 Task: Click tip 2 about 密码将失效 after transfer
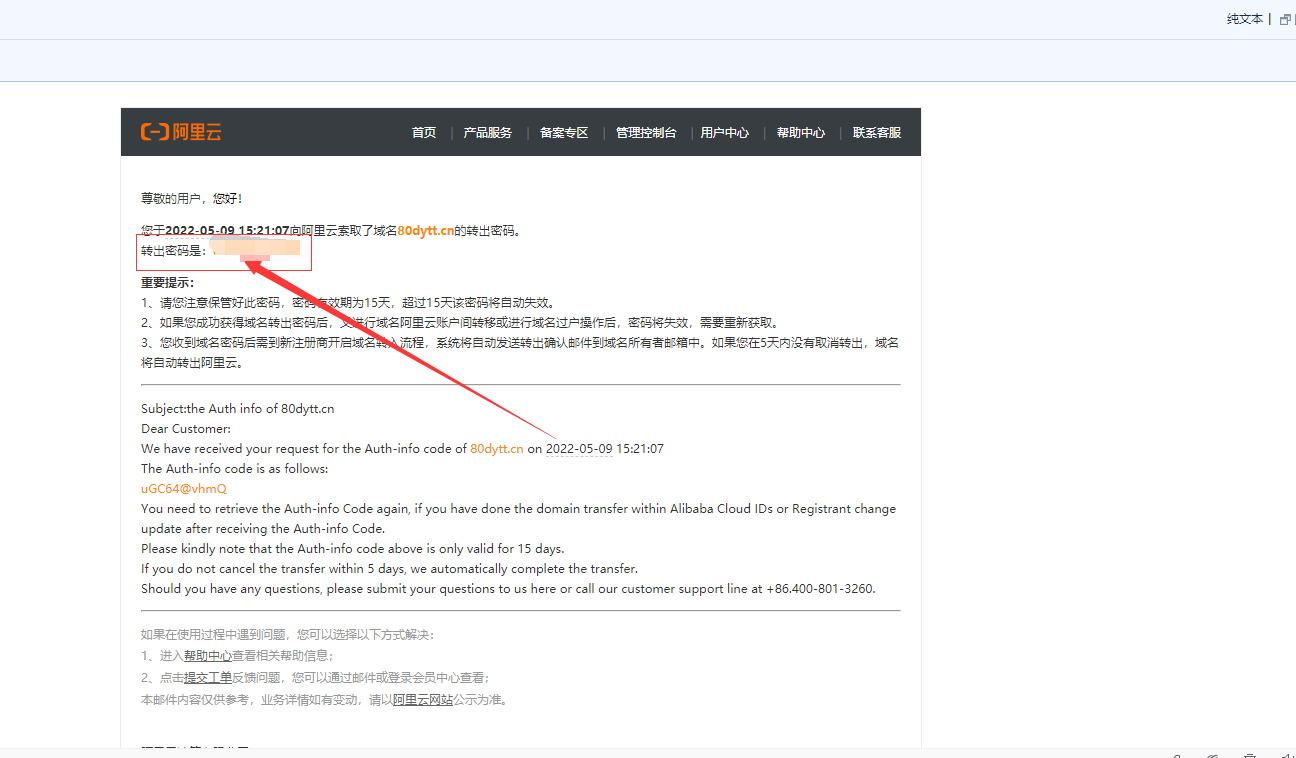[x=460, y=322]
